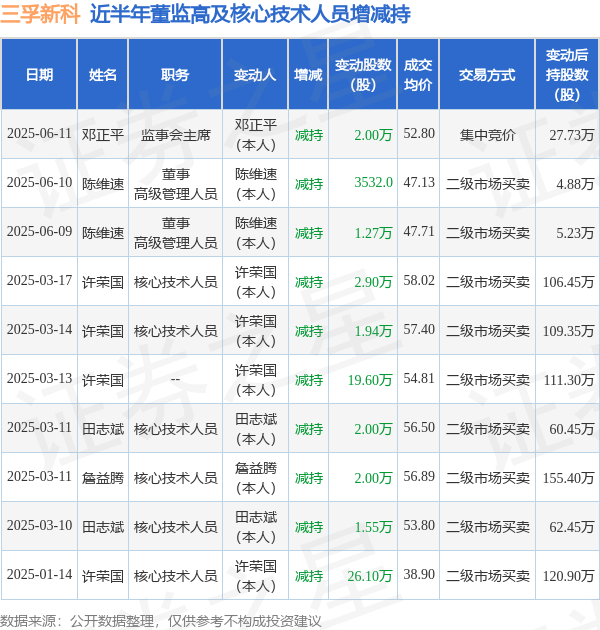Click the share change 2.90万
The image size is (600, 630).
[373, 282]
